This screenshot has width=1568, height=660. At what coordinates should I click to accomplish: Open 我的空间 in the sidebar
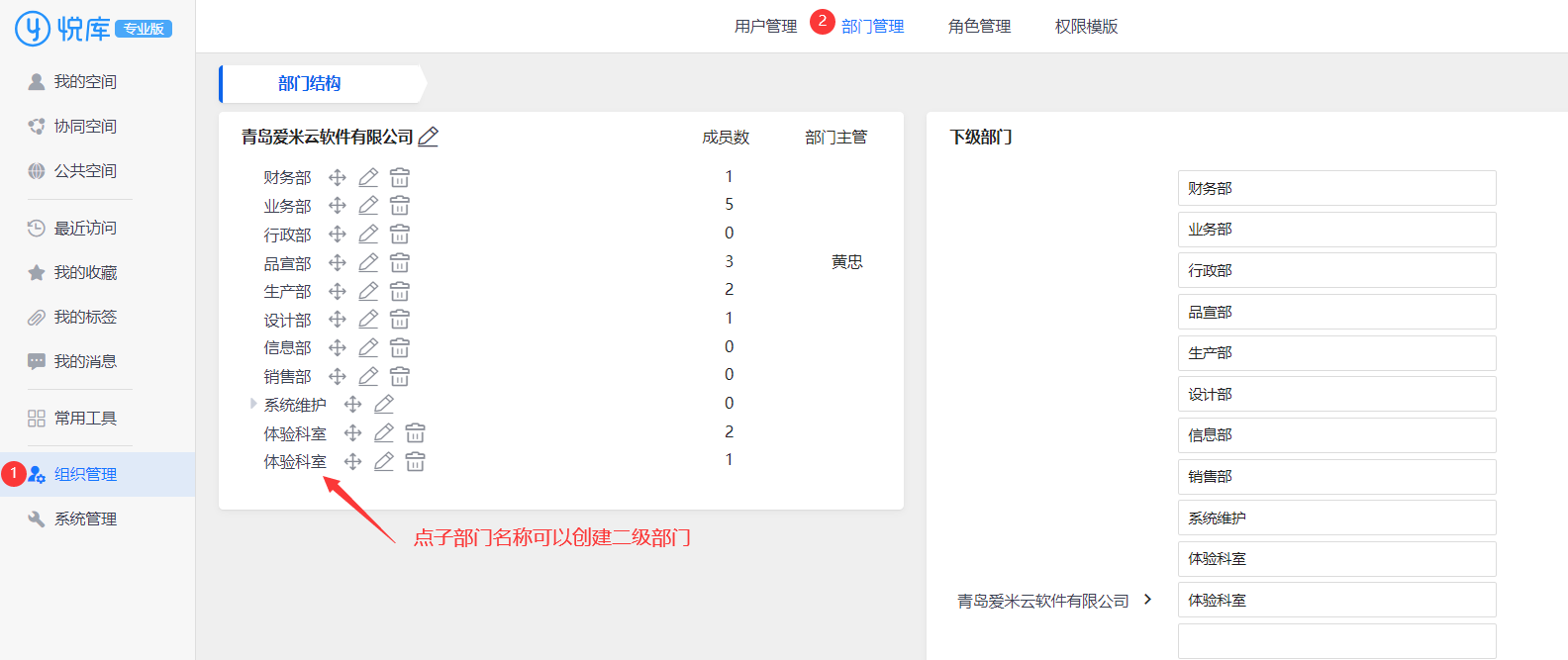point(85,82)
